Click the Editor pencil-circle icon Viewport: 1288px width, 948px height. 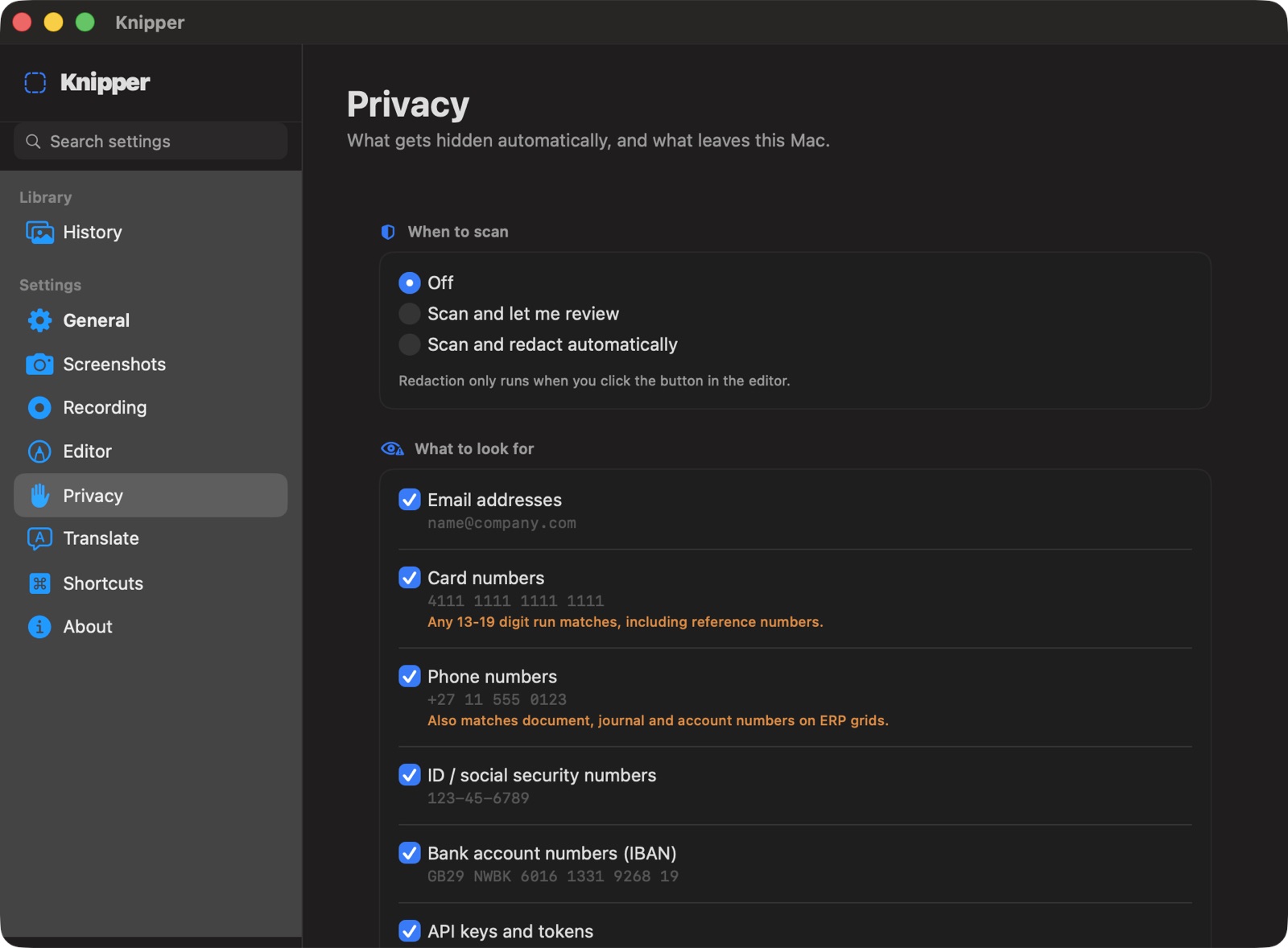pyautogui.click(x=39, y=451)
